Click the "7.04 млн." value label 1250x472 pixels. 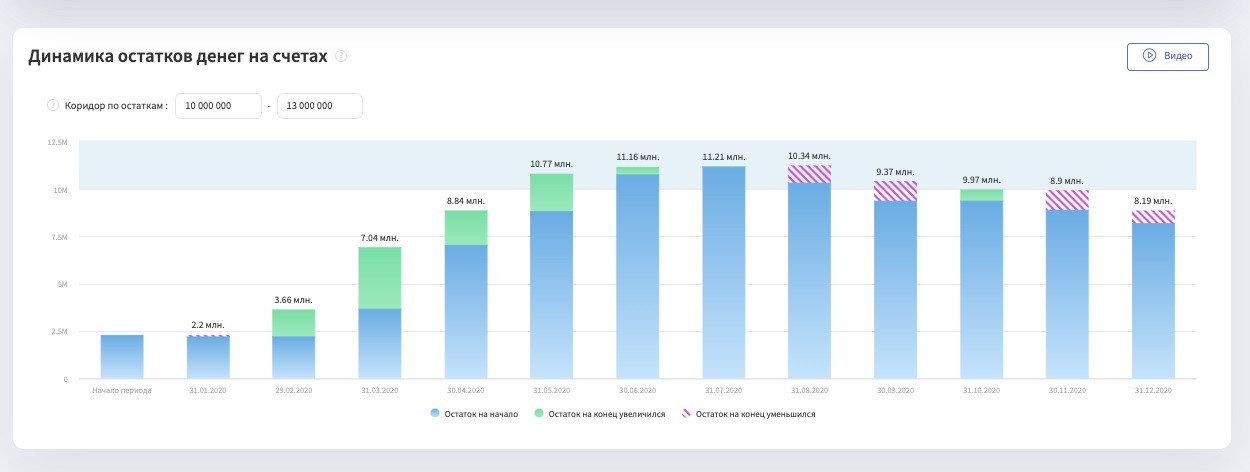(379, 238)
